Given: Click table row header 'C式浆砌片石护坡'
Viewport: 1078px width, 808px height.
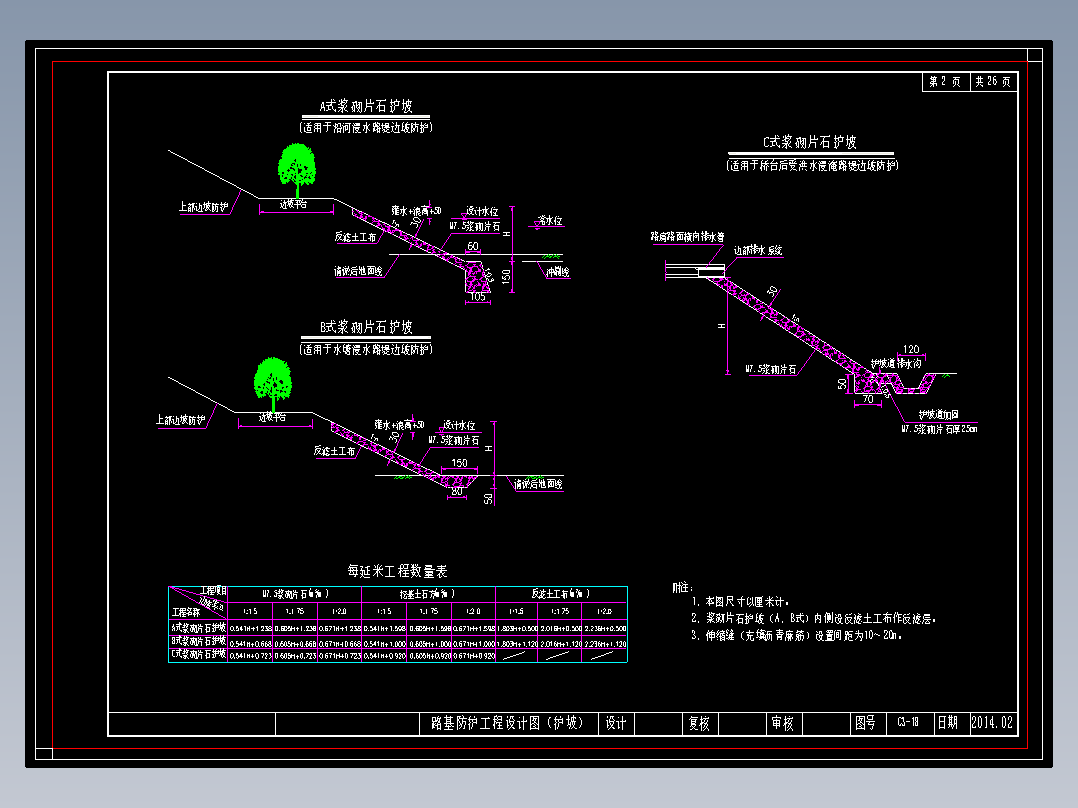Looking at the screenshot, I should tap(199, 654).
